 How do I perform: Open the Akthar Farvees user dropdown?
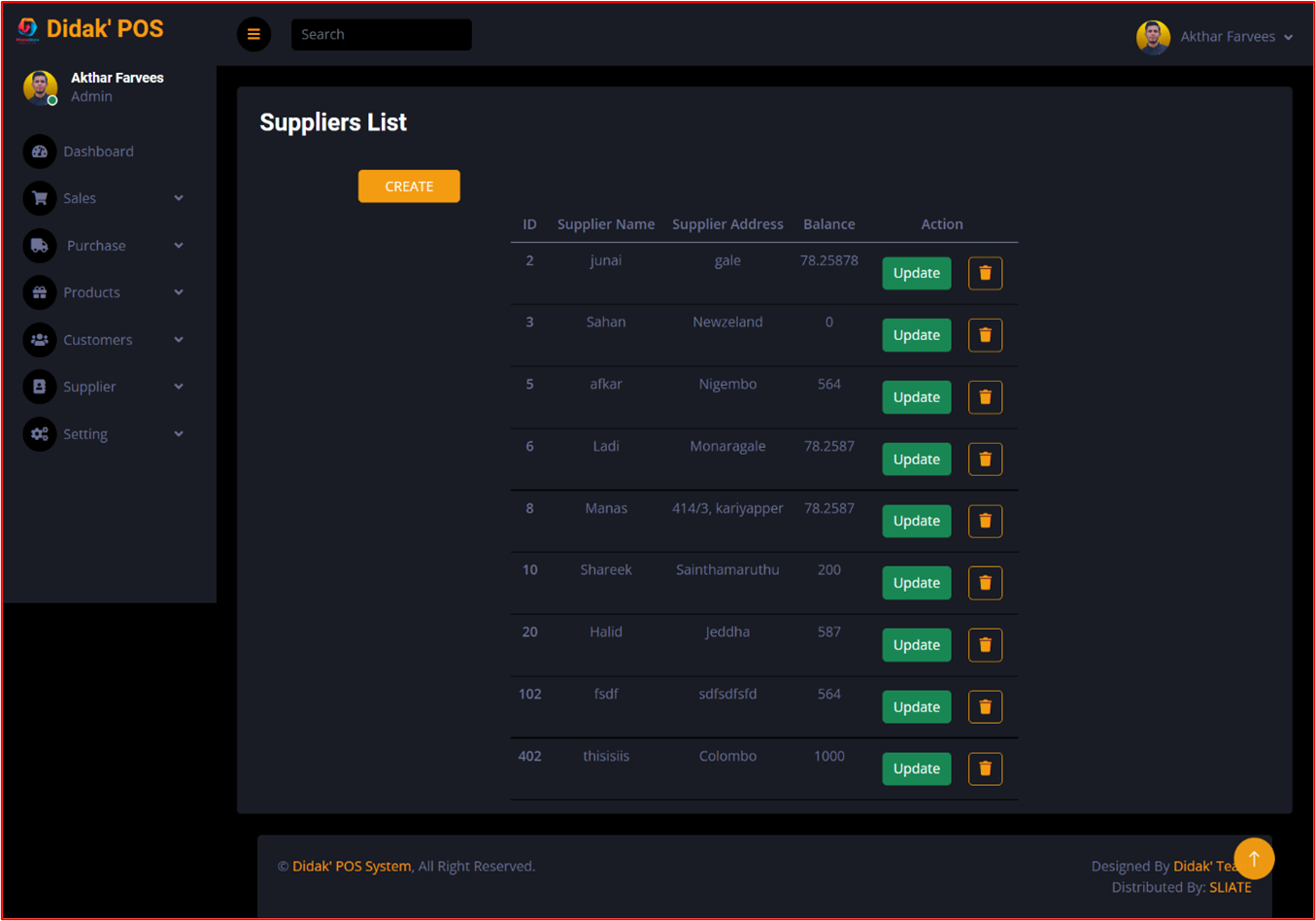click(x=1216, y=37)
